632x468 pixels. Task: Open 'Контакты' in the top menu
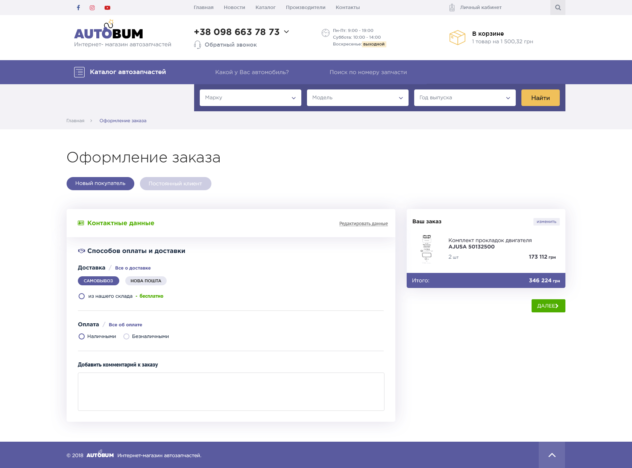[348, 8]
